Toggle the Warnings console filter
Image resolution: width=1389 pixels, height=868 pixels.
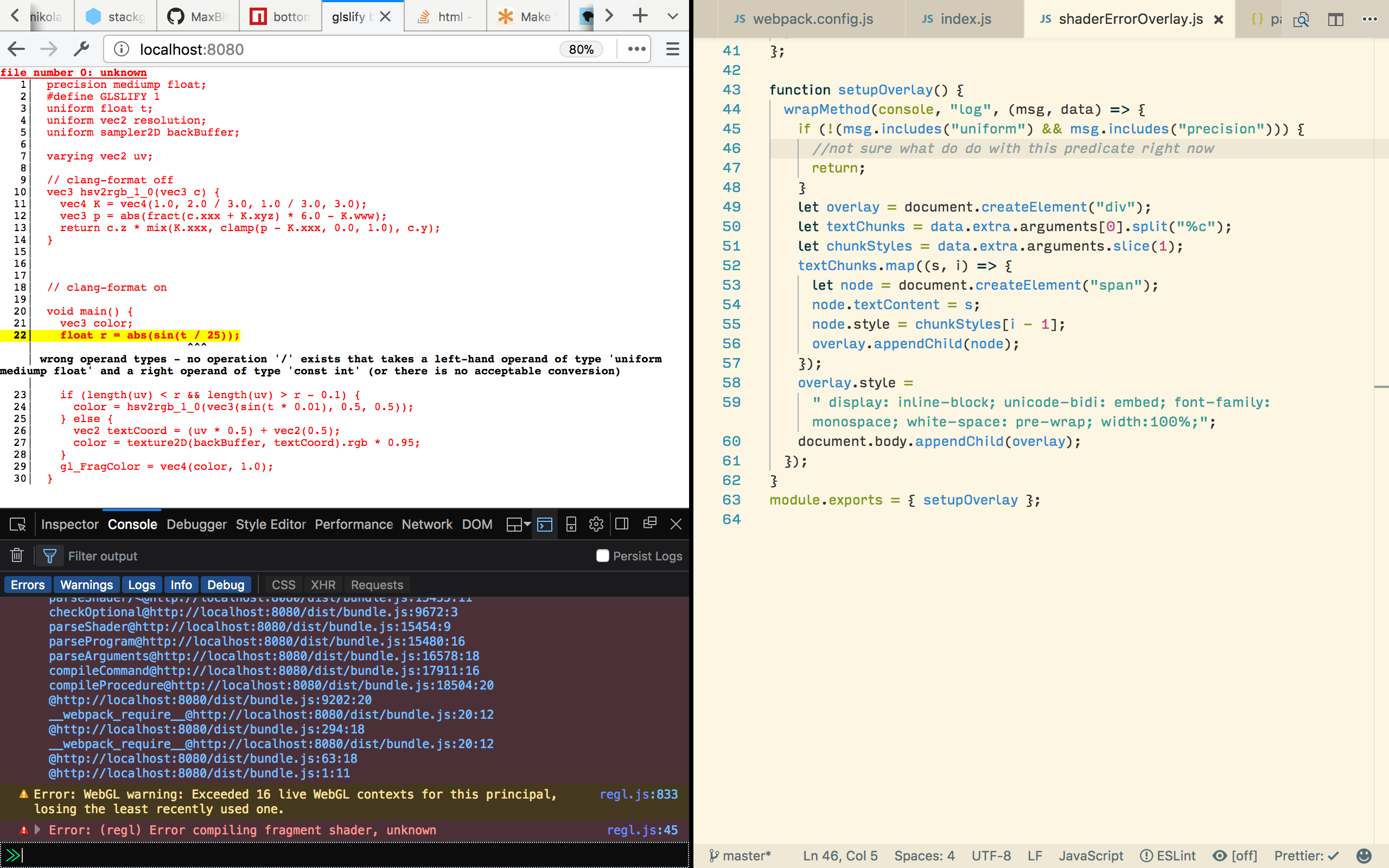tap(87, 584)
